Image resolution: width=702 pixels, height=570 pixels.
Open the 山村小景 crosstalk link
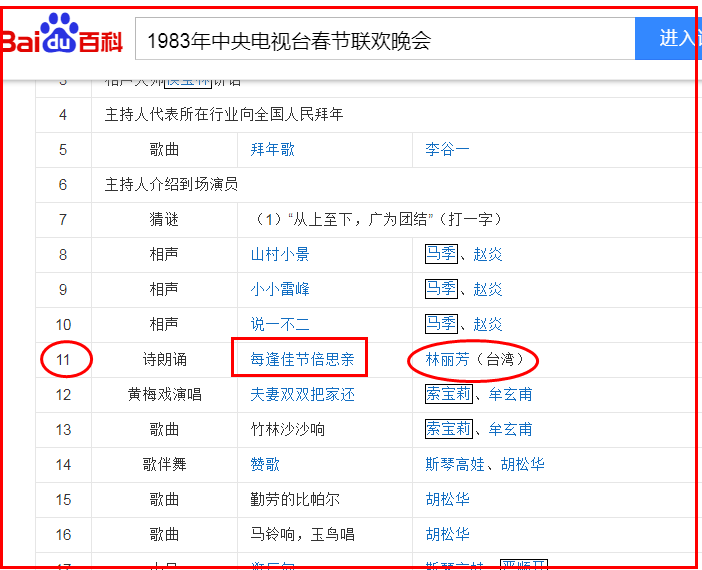280,254
